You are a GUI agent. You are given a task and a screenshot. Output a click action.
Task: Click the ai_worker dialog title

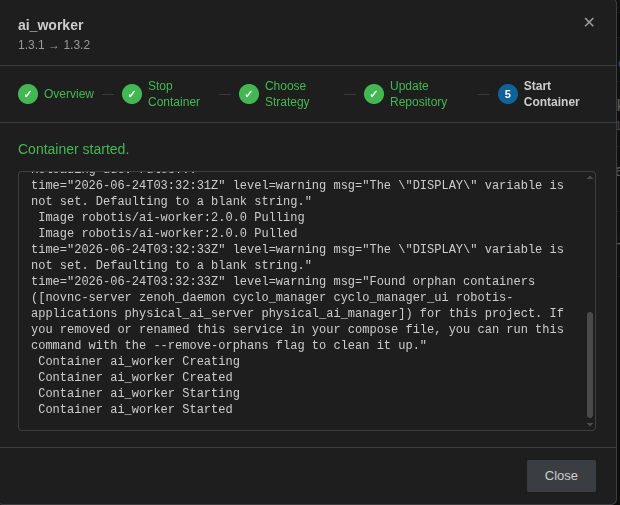(51, 25)
